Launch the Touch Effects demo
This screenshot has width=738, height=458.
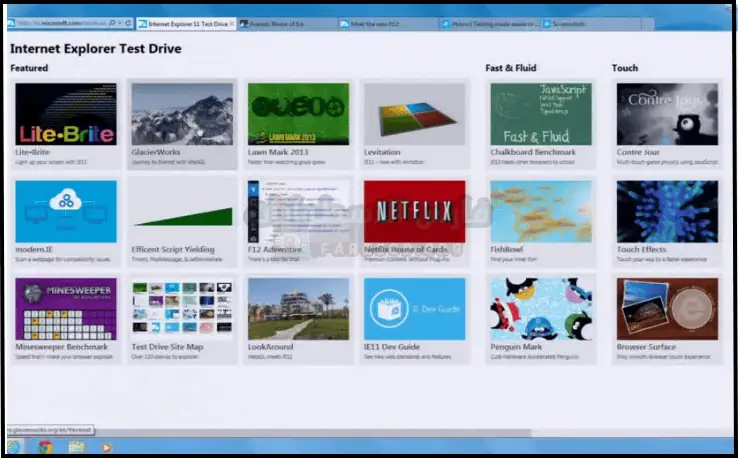(x=666, y=211)
